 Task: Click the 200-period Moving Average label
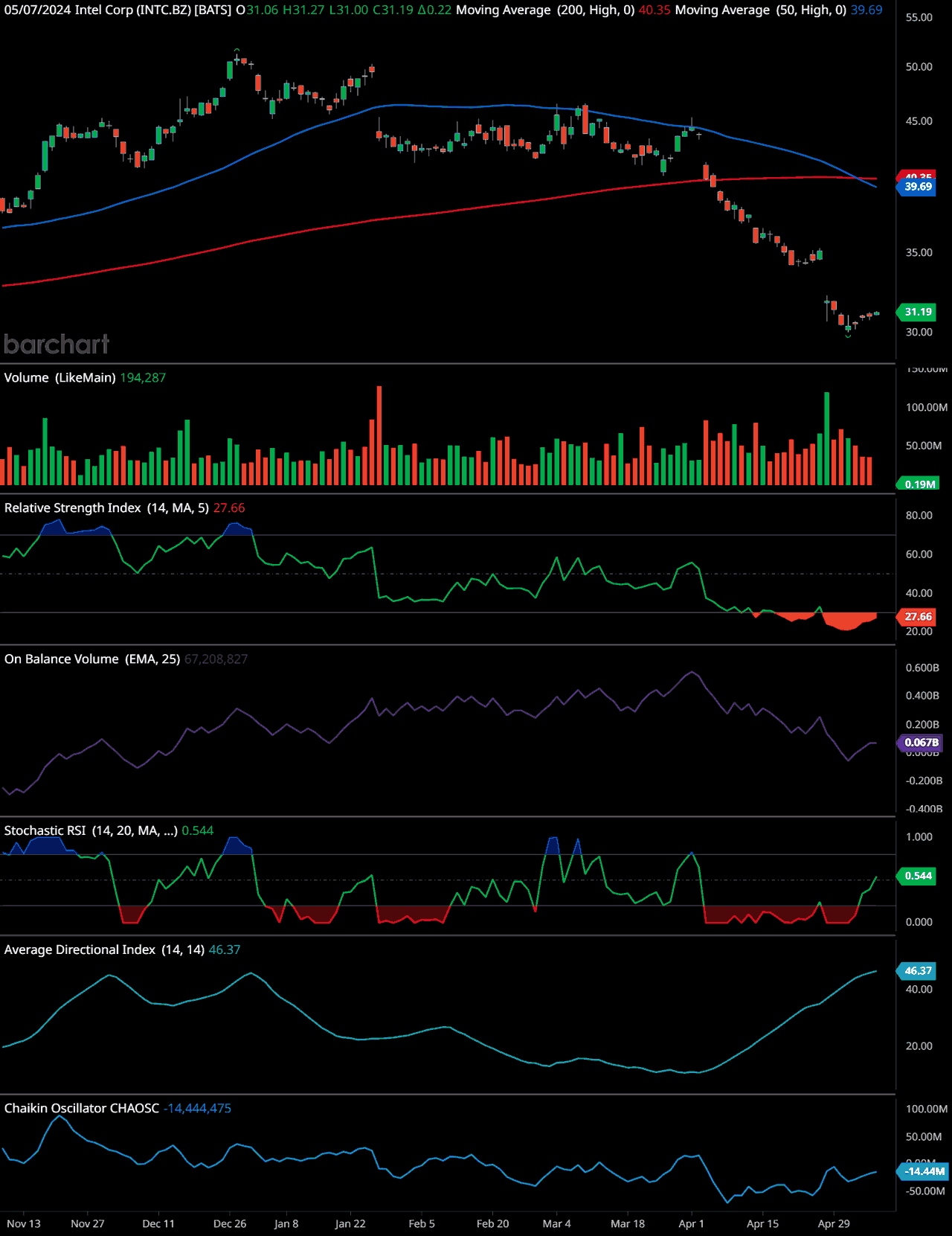click(x=545, y=10)
